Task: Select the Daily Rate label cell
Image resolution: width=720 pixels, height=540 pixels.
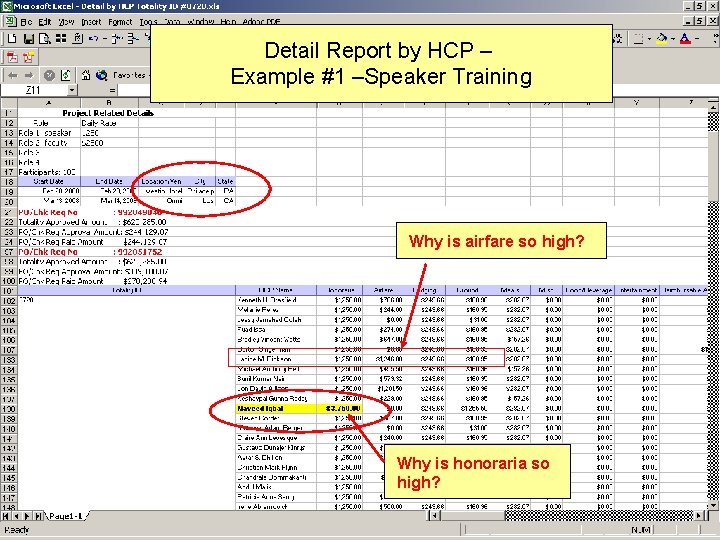Action: pyautogui.click(x=109, y=123)
